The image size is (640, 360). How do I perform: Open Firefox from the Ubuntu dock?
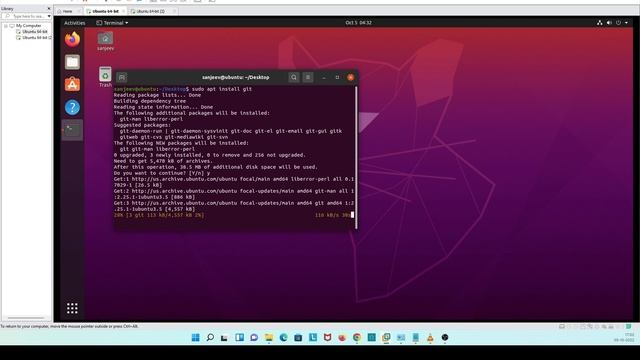(x=72, y=40)
